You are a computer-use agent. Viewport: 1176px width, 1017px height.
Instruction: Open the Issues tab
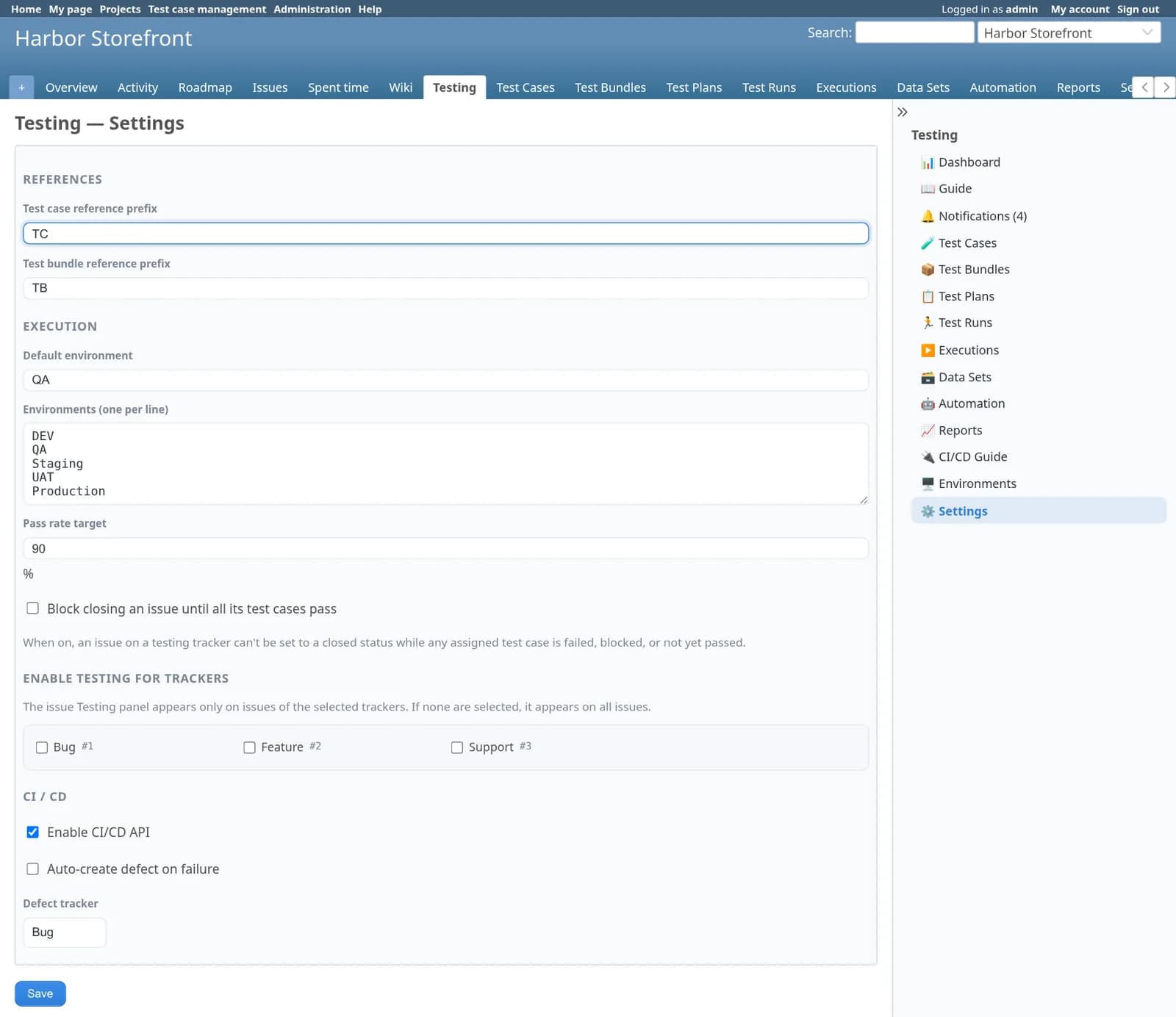[x=270, y=87]
